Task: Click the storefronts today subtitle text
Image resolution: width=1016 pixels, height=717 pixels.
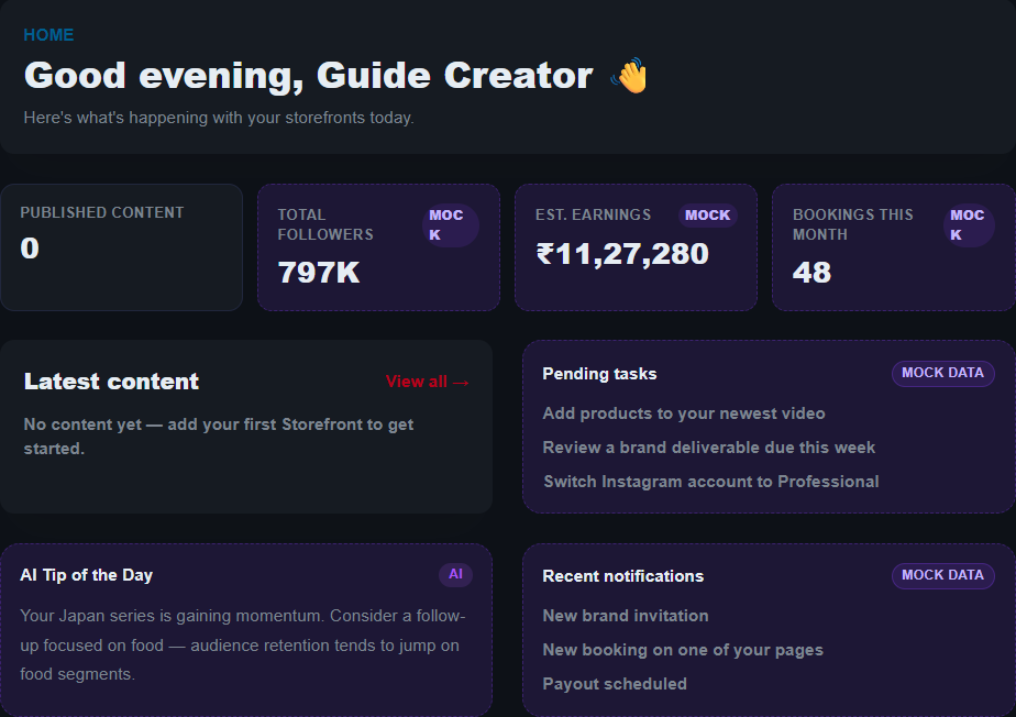Action: pyautogui.click(x=218, y=118)
